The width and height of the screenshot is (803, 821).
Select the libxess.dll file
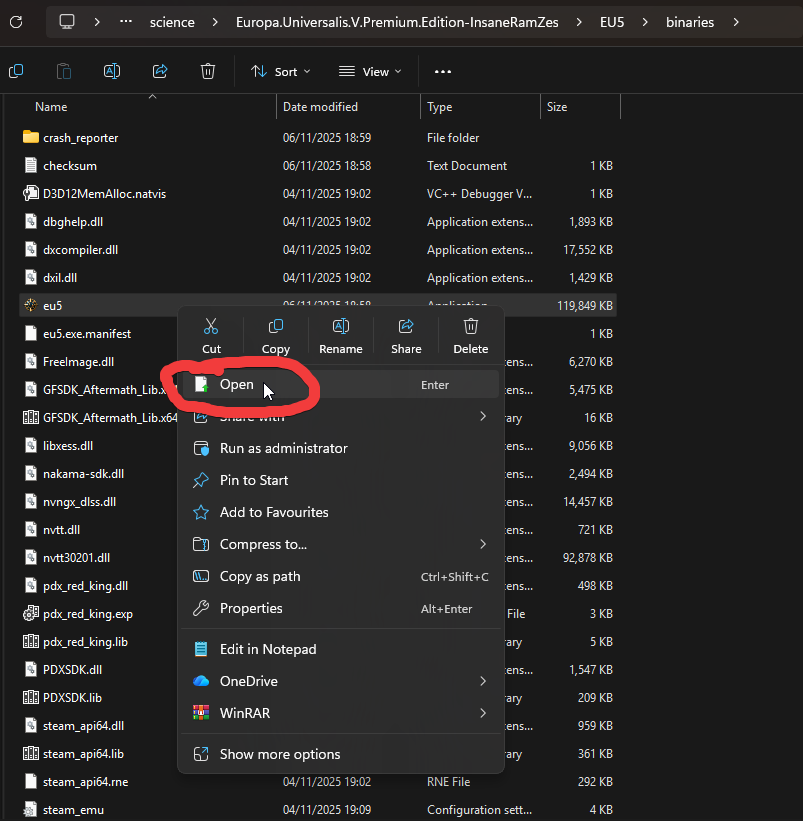pyautogui.click(x=68, y=446)
